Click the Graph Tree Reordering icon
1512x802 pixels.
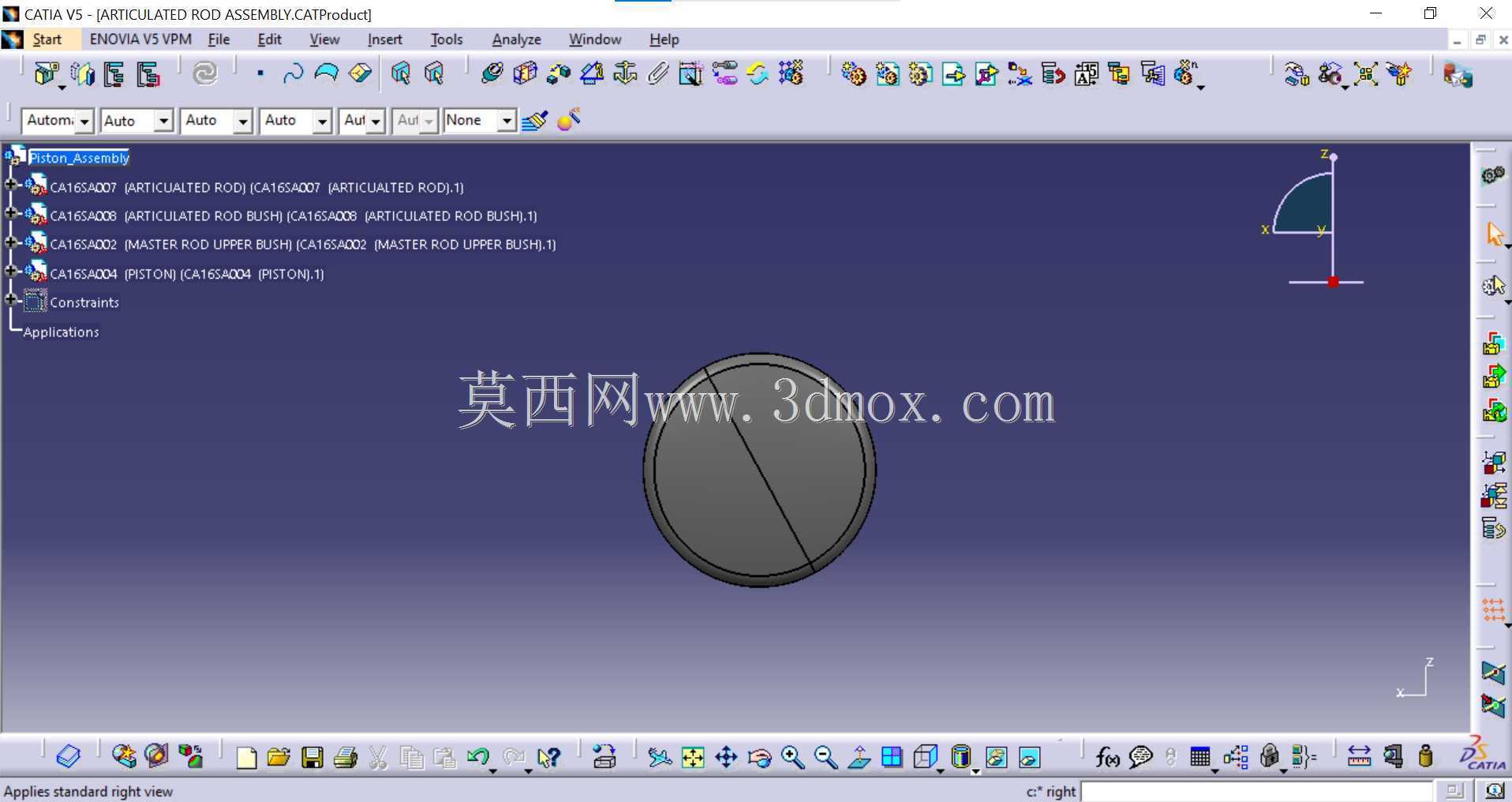pyautogui.click(x=1053, y=74)
